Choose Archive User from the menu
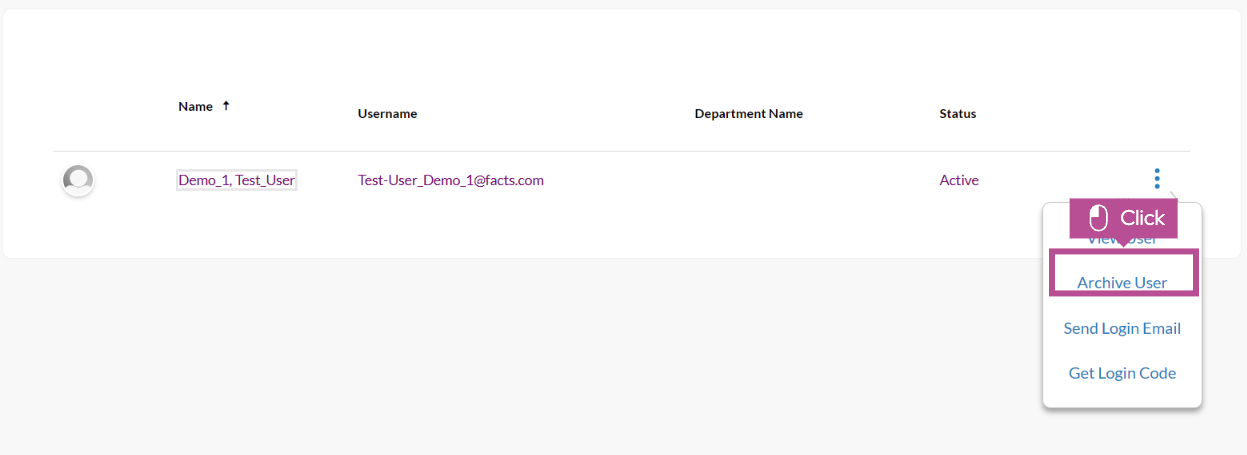1247x455 pixels. (1122, 283)
